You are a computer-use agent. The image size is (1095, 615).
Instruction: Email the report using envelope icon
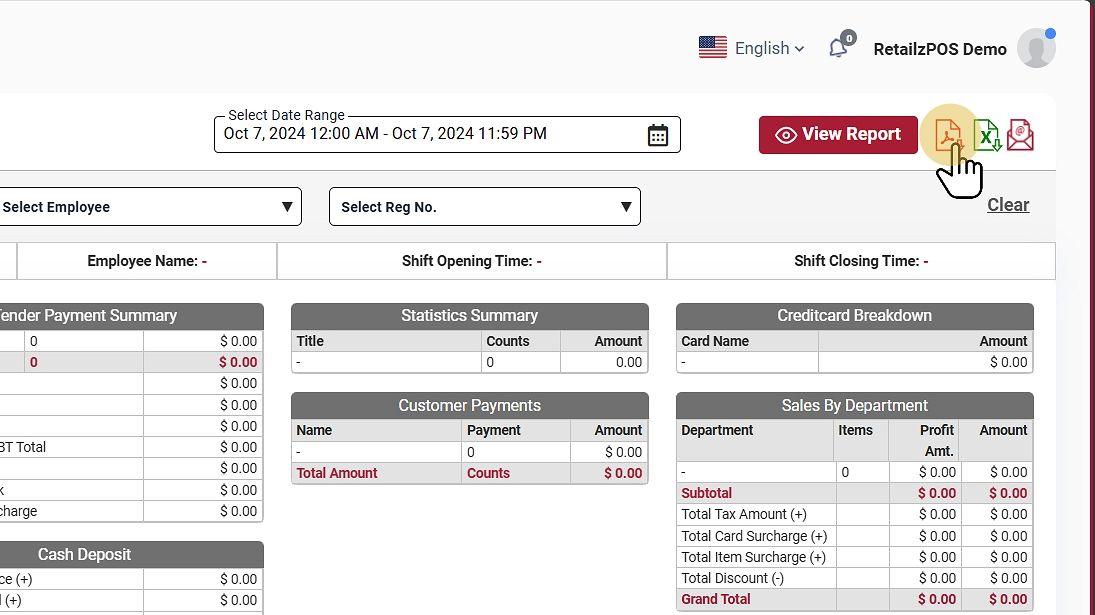point(1020,135)
